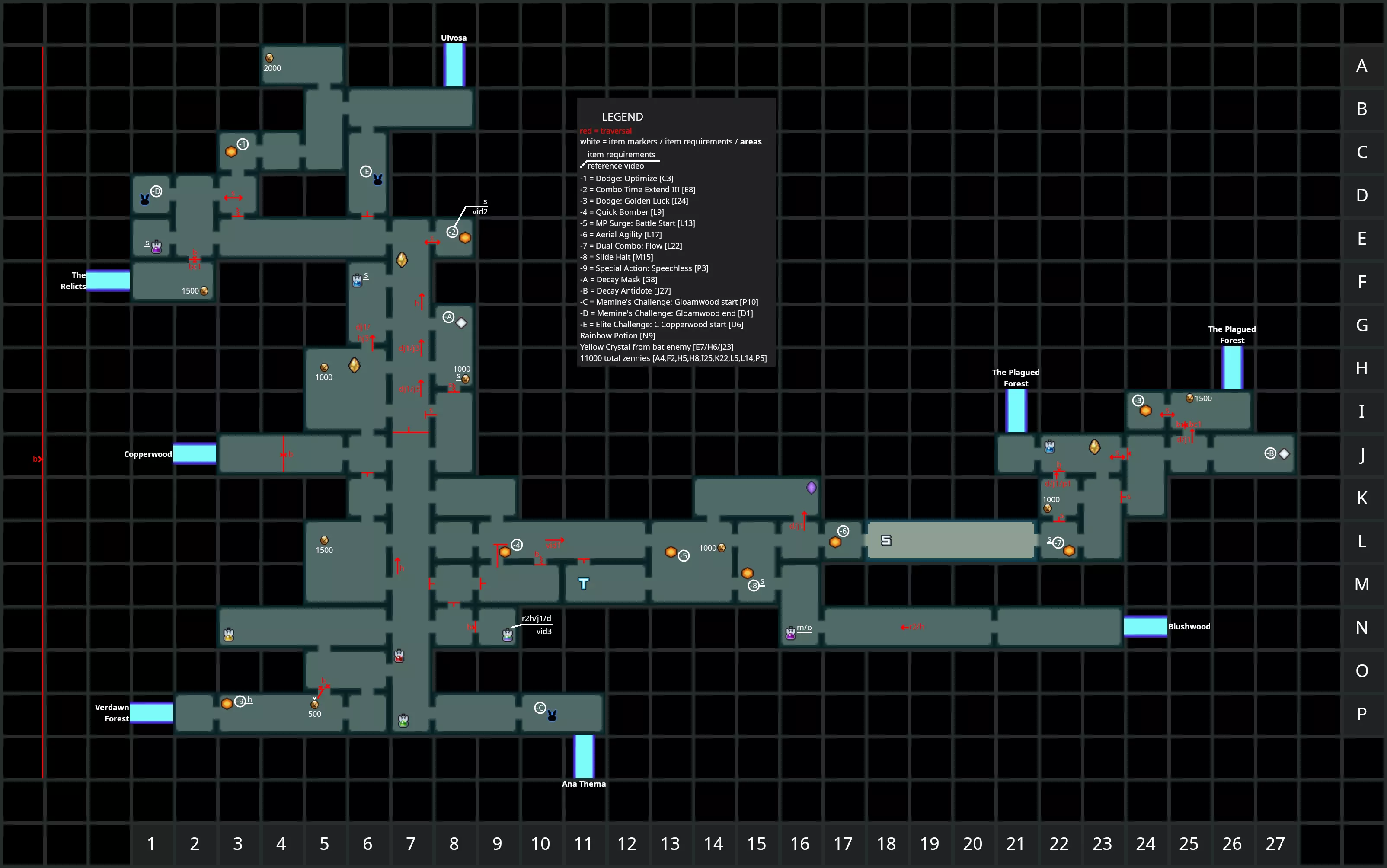This screenshot has height=868, width=1387.
Task: Click the 2000 zennies coin icon
Action: (269, 57)
